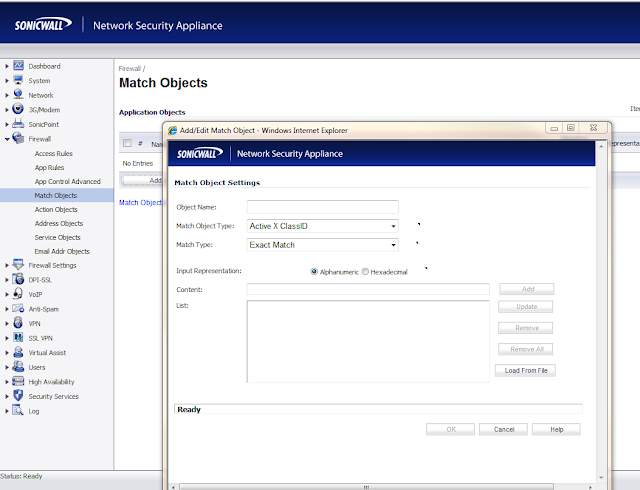Focus the Content input field
The height and width of the screenshot is (490, 640).
(368, 289)
